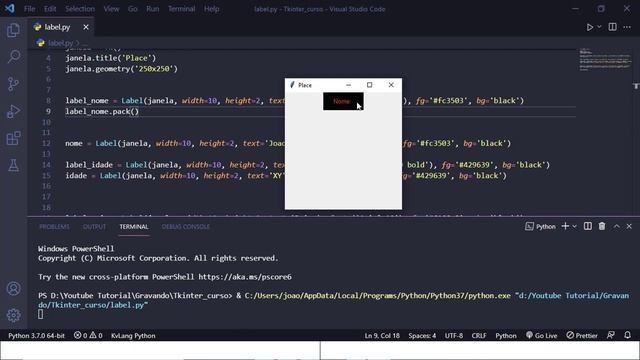Open the Source Control view
The height and width of the screenshot is (360, 640).
tap(13, 84)
